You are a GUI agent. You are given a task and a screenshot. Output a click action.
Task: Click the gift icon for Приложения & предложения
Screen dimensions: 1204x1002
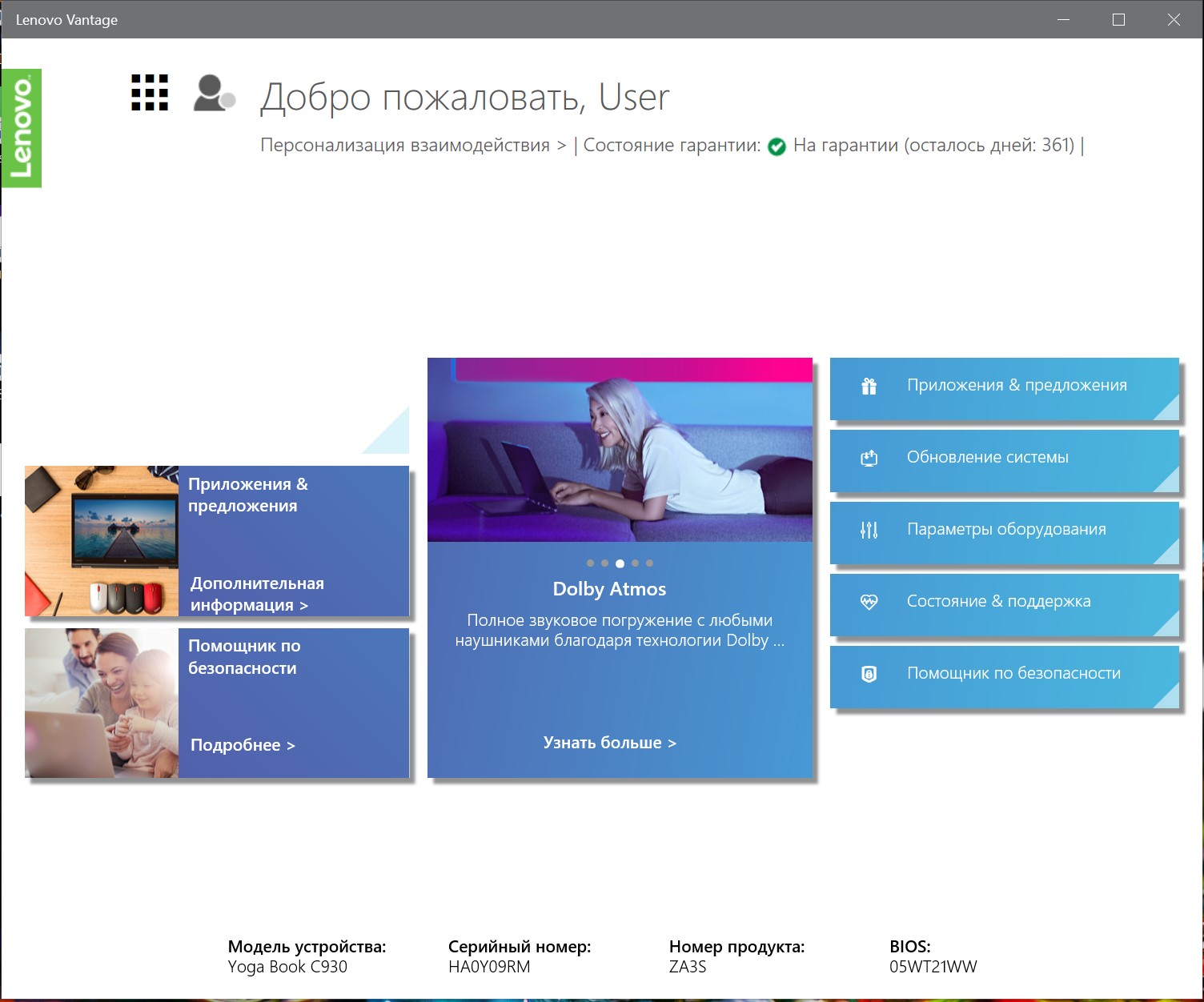click(869, 387)
